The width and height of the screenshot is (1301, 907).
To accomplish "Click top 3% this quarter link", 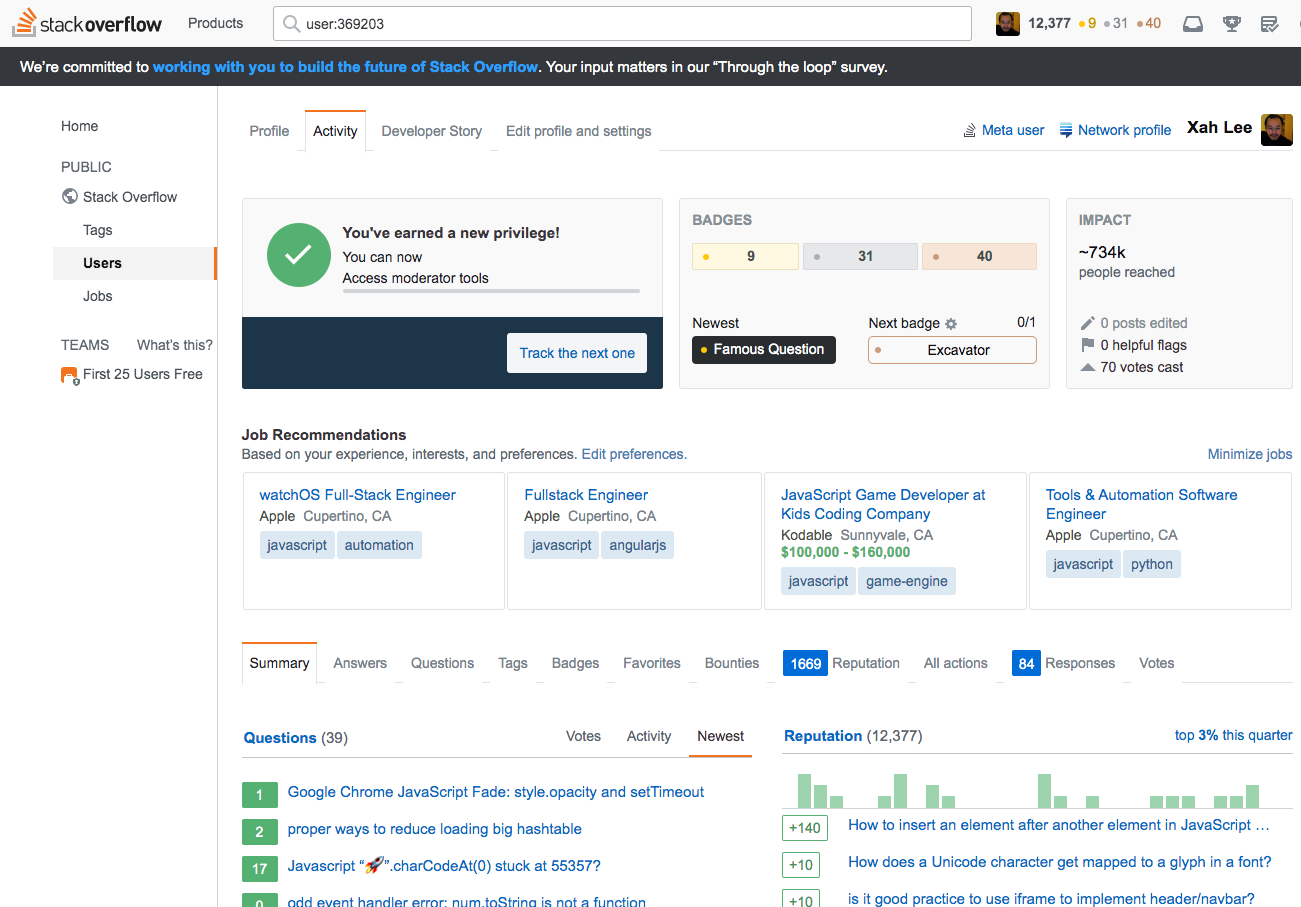I will 1234,735.
